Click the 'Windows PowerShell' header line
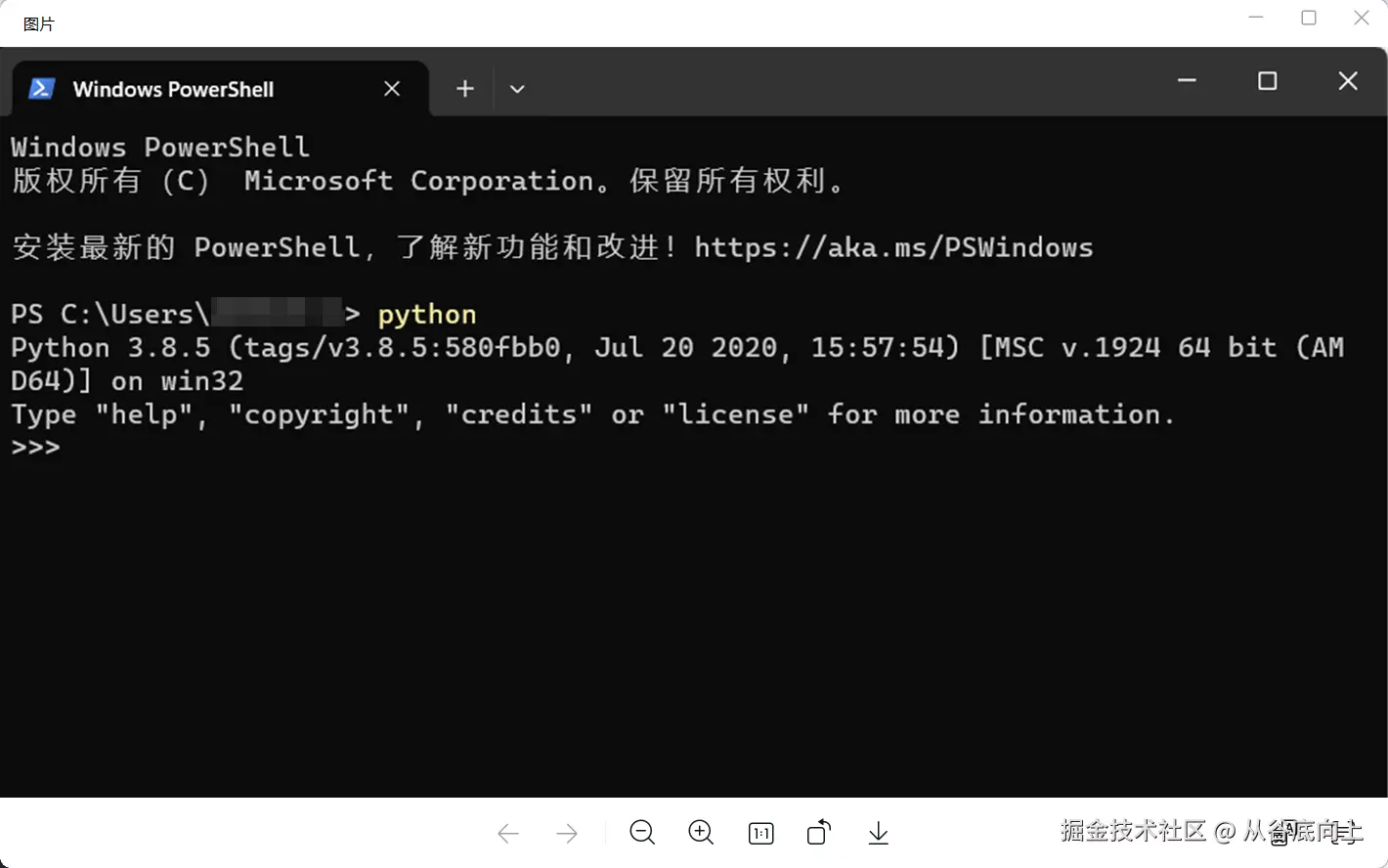This screenshot has width=1388, height=868. click(x=160, y=148)
